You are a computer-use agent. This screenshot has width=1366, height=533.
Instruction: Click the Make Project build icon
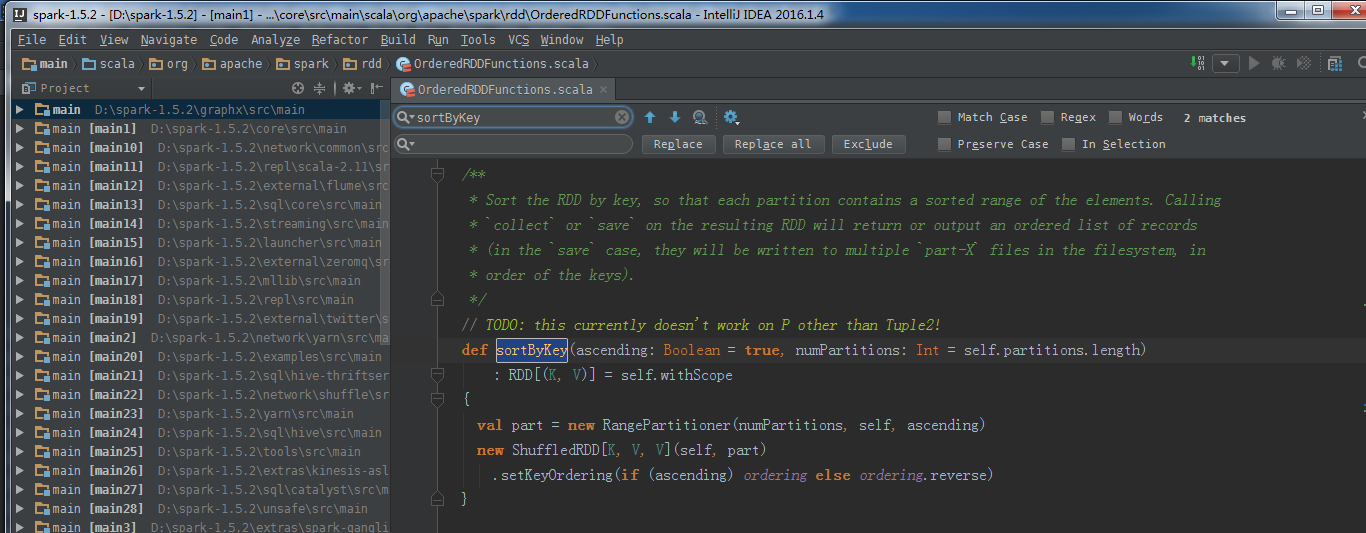click(1199, 63)
